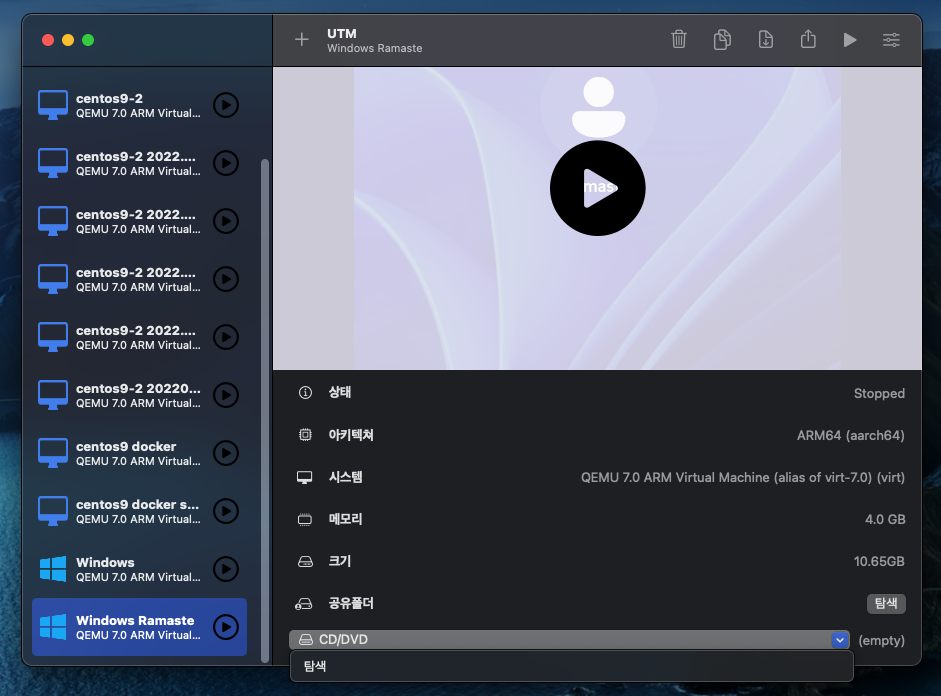Click the UTM Windows Ramaste title text
This screenshot has width=941, height=696.
(374, 40)
